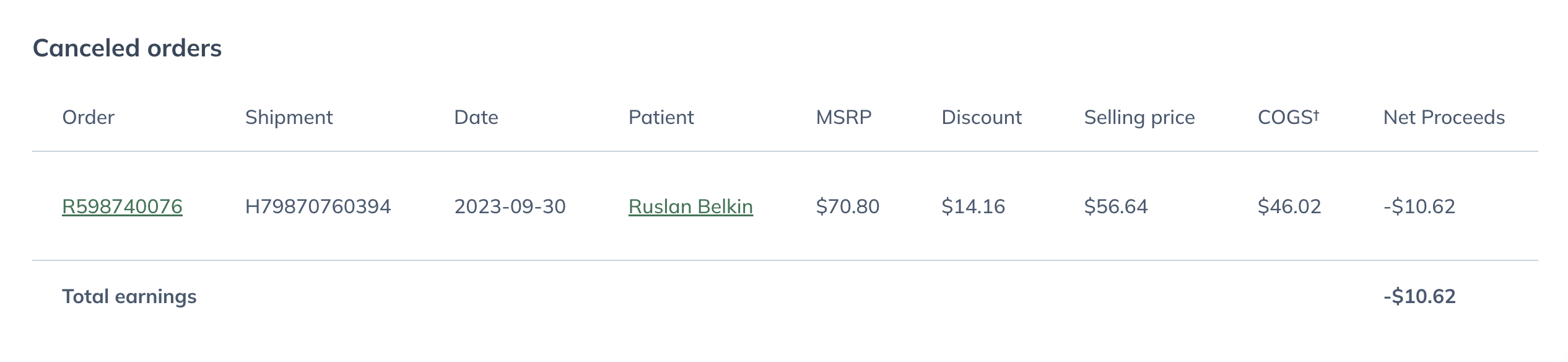This screenshot has height=362, width=1568.
Task: Open order R598740076 link
Action: [x=122, y=206]
